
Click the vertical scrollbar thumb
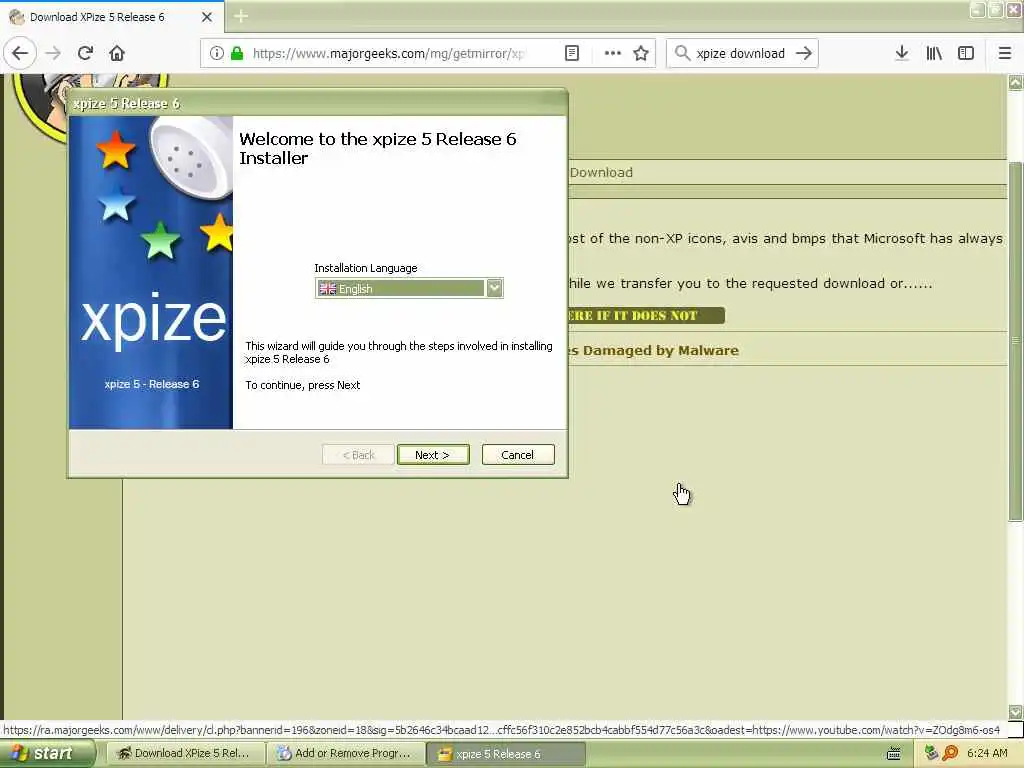1016,340
